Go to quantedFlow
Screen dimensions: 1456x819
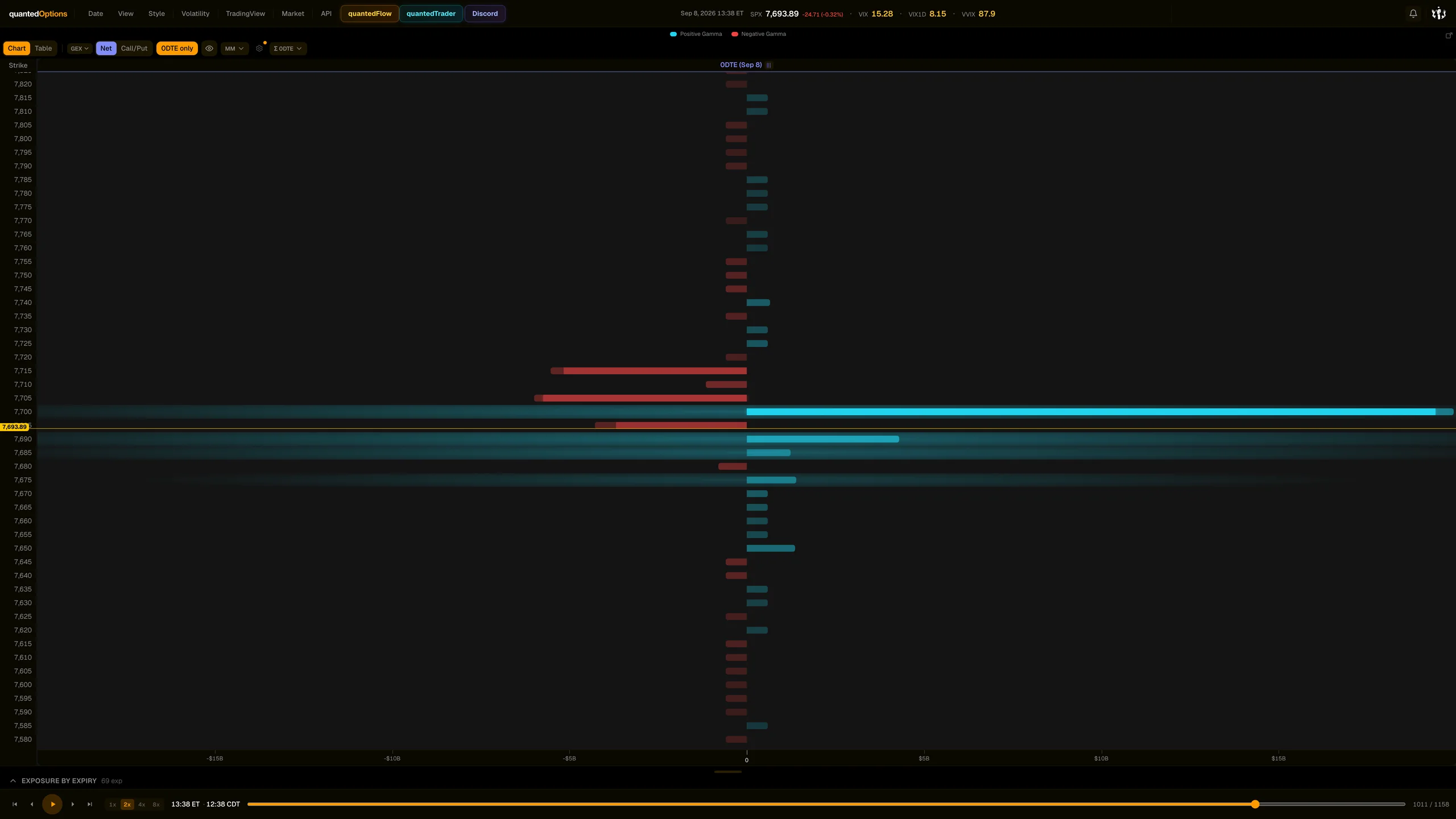point(370,14)
